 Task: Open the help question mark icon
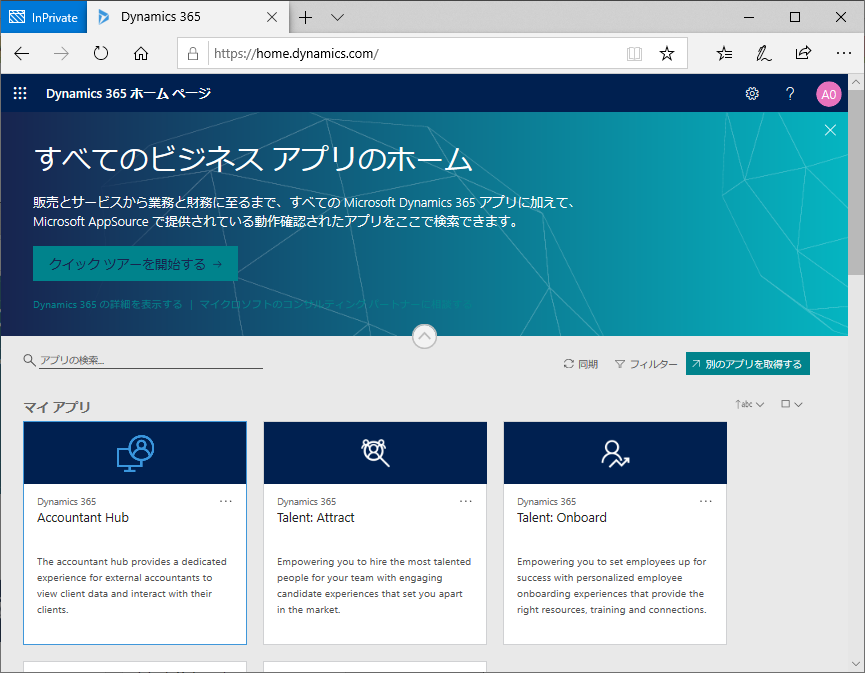790,94
